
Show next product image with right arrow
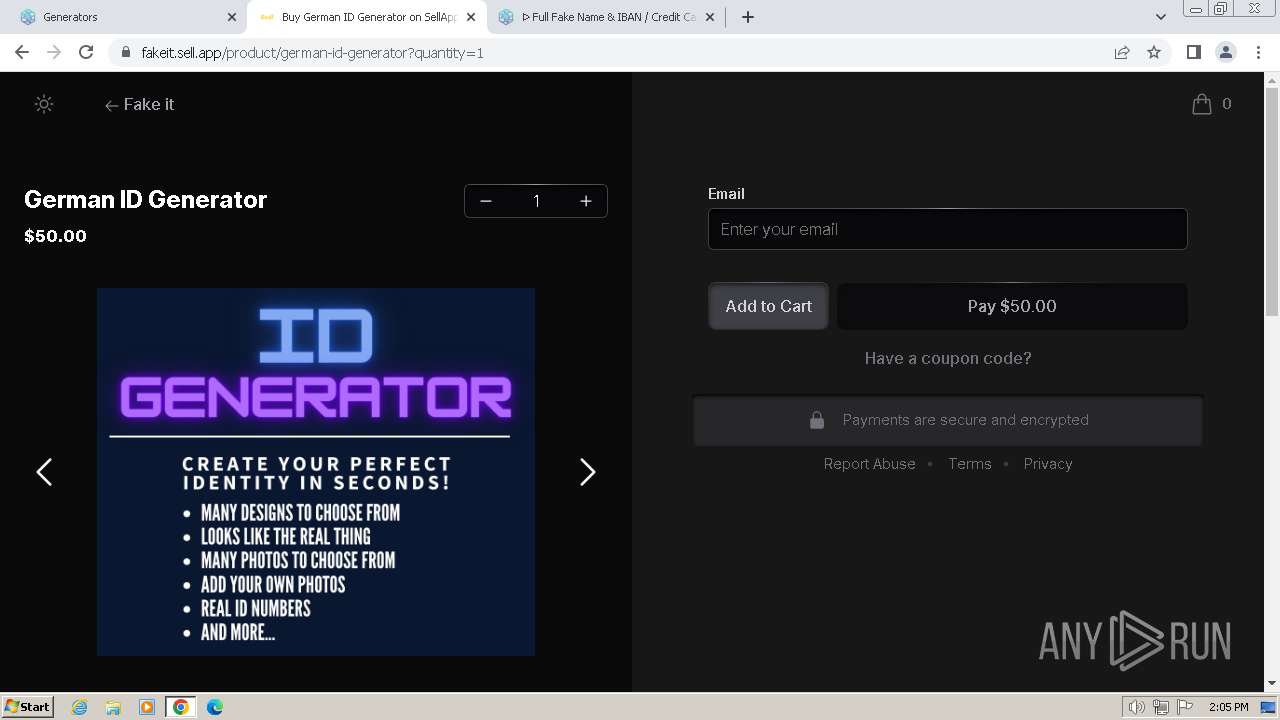(588, 472)
